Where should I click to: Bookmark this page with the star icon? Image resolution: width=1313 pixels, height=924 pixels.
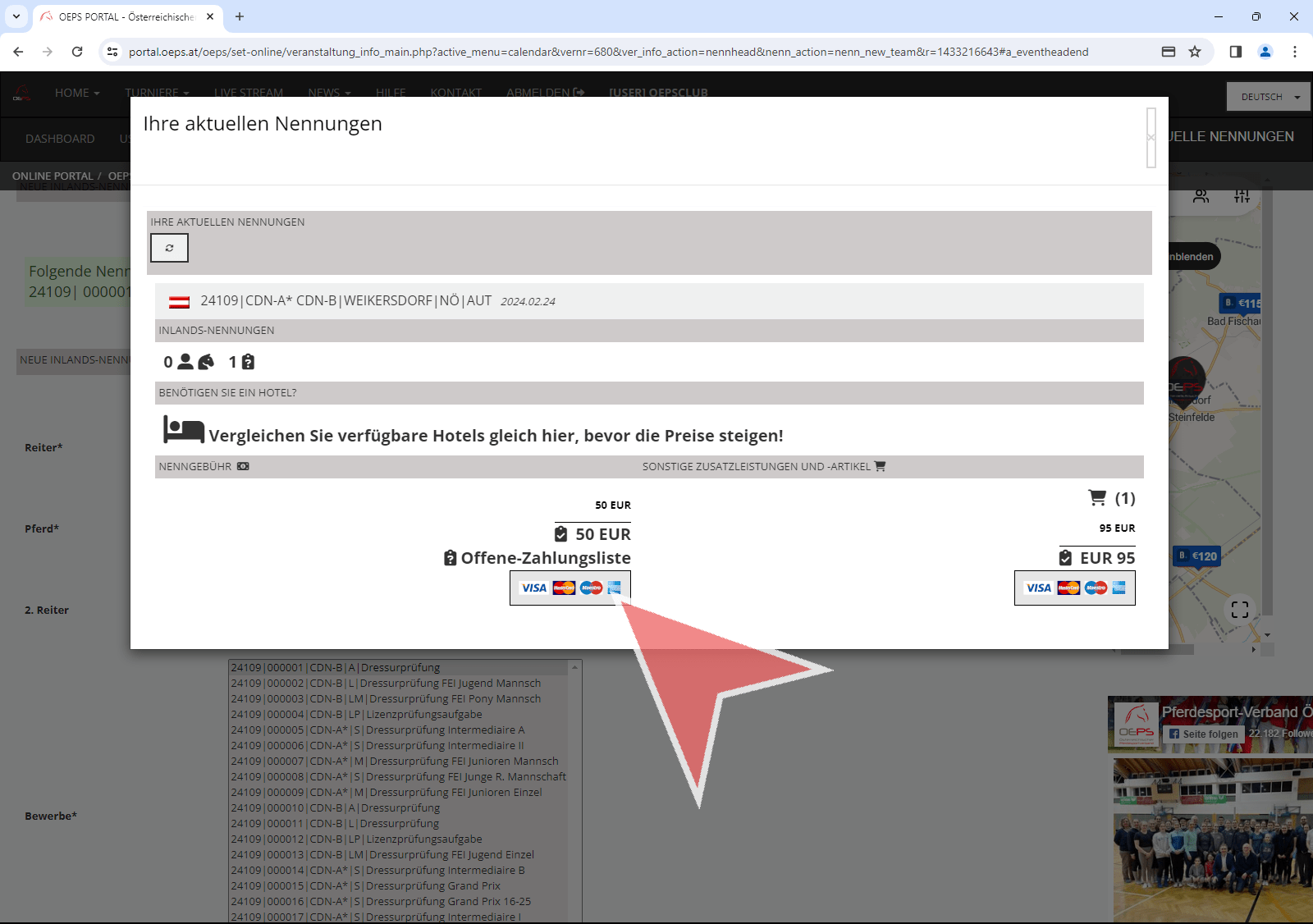1195,52
